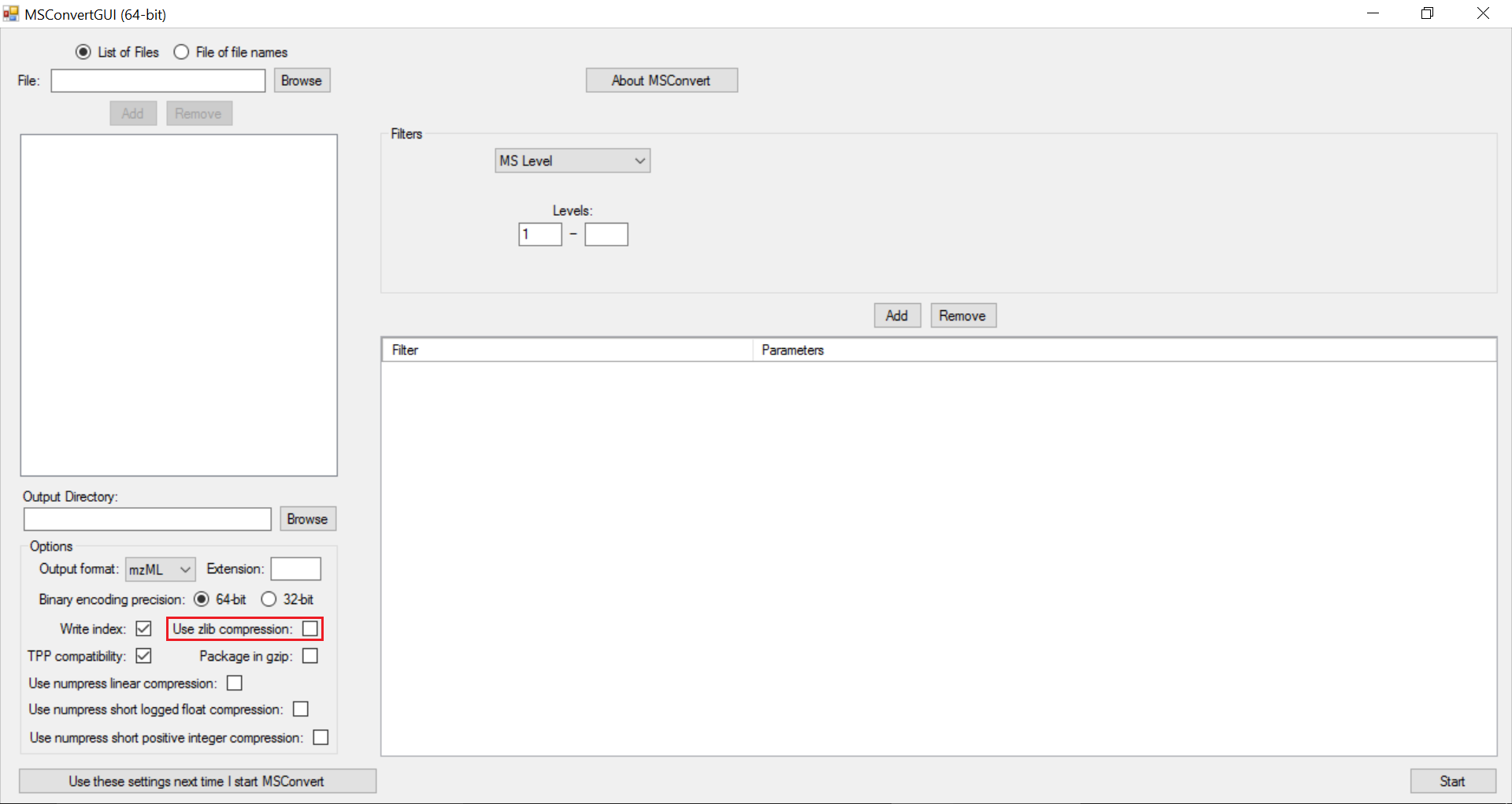Viewport: 1512px width, 804px height.
Task: Expand the Output format mzML dropdown
Action: pyautogui.click(x=161, y=569)
